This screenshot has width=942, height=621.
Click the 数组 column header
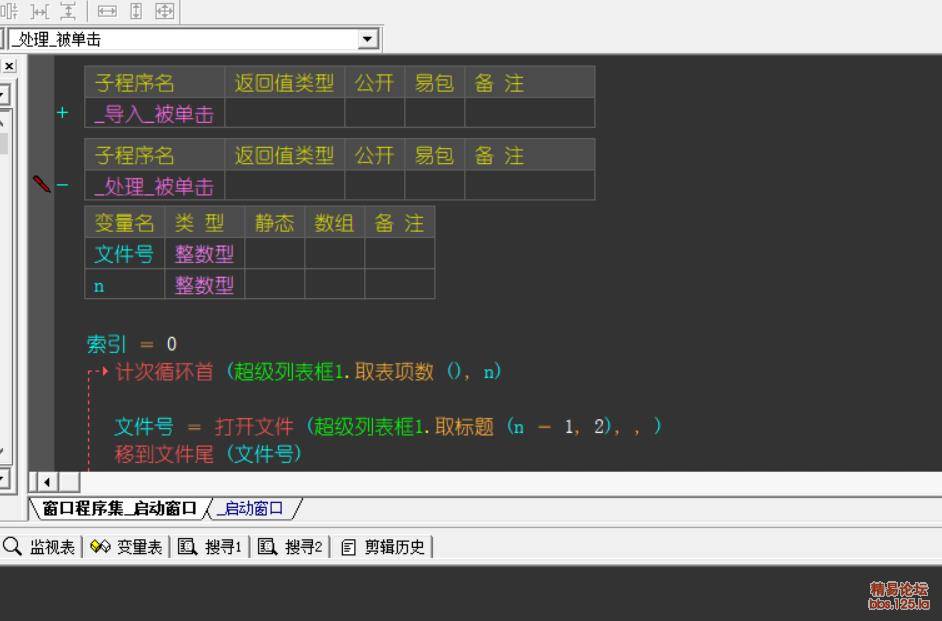335,222
